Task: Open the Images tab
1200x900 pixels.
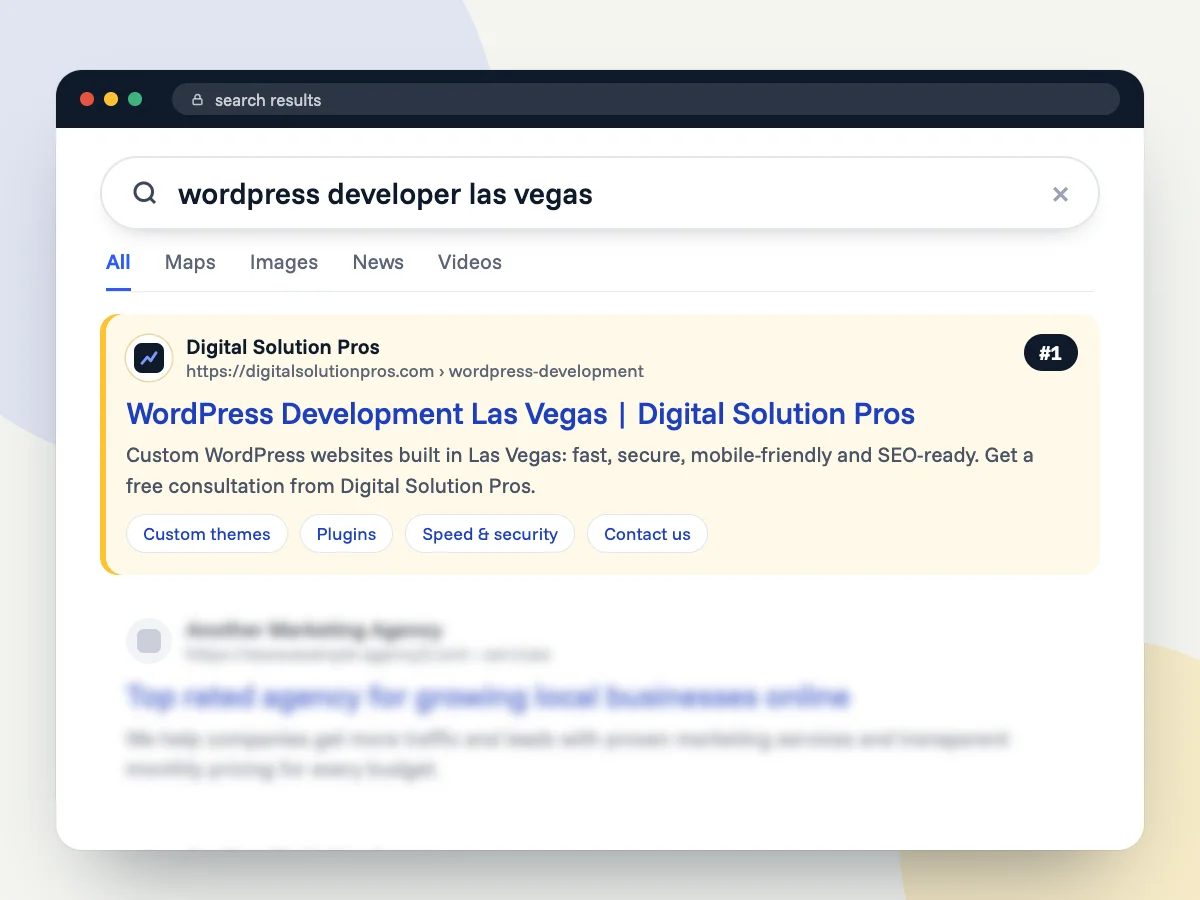Action: pyautogui.click(x=284, y=262)
